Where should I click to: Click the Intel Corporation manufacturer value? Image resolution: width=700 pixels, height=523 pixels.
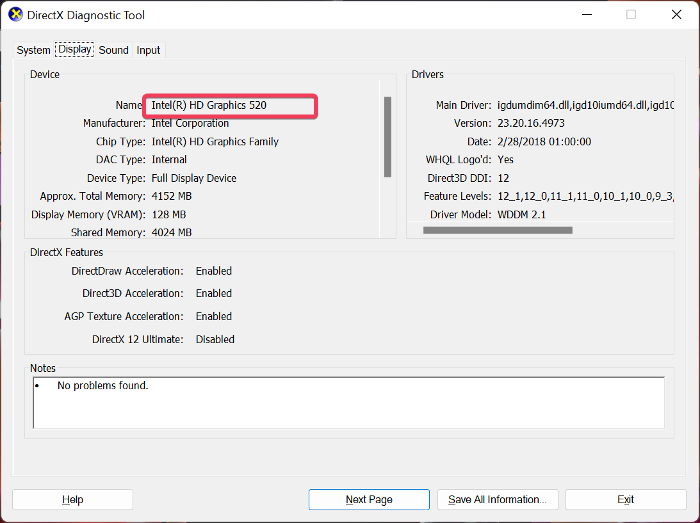190,123
